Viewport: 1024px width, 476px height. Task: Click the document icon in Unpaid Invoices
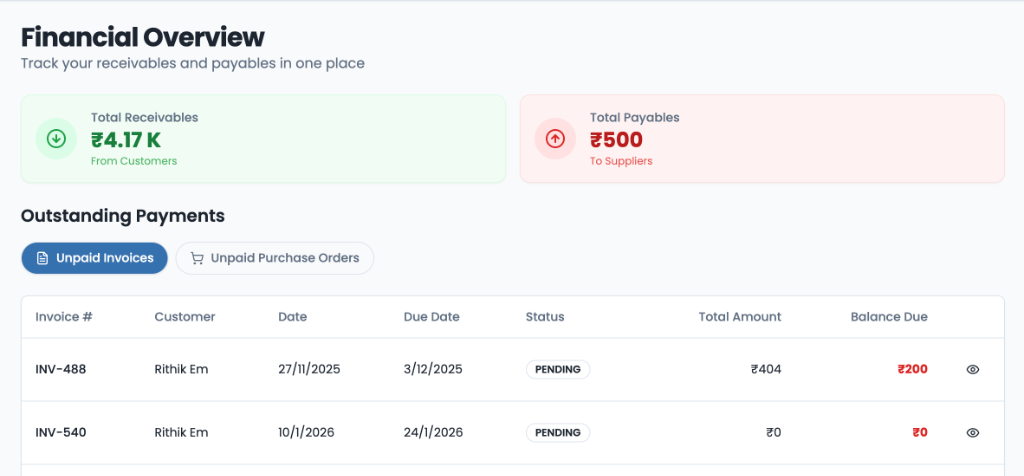tap(42, 258)
